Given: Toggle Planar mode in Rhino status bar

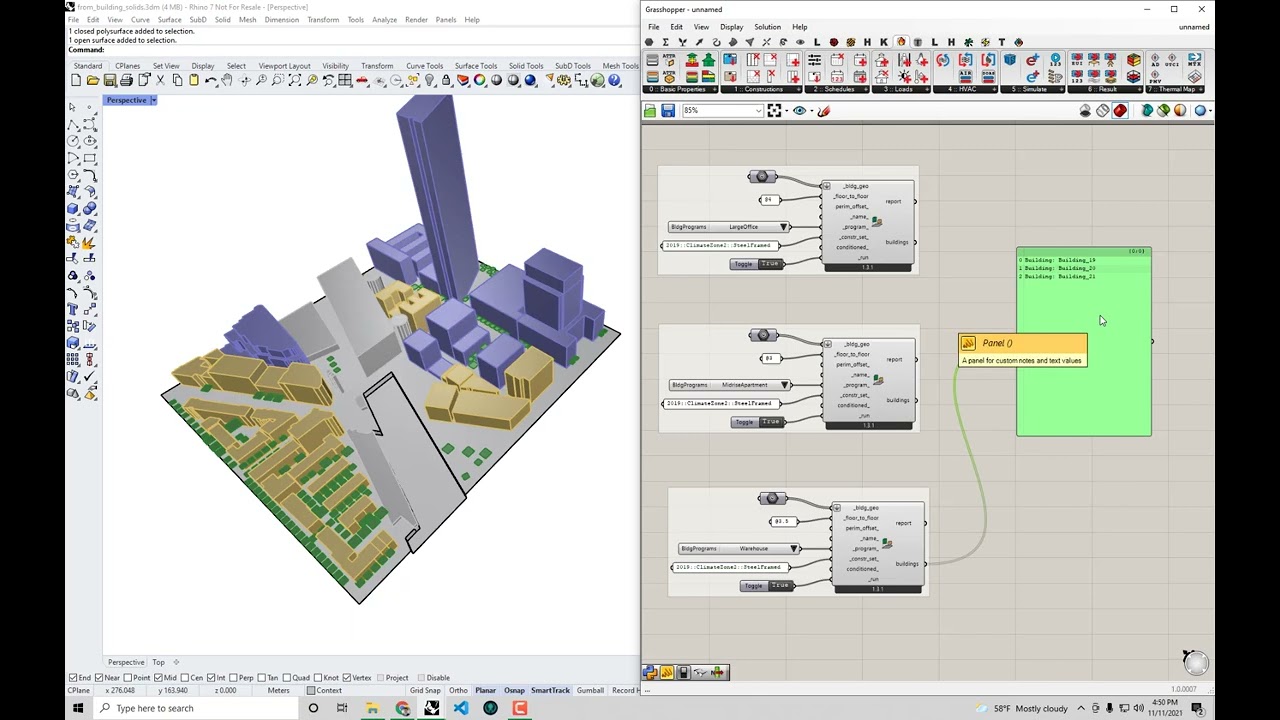Looking at the screenshot, I should point(486,690).
